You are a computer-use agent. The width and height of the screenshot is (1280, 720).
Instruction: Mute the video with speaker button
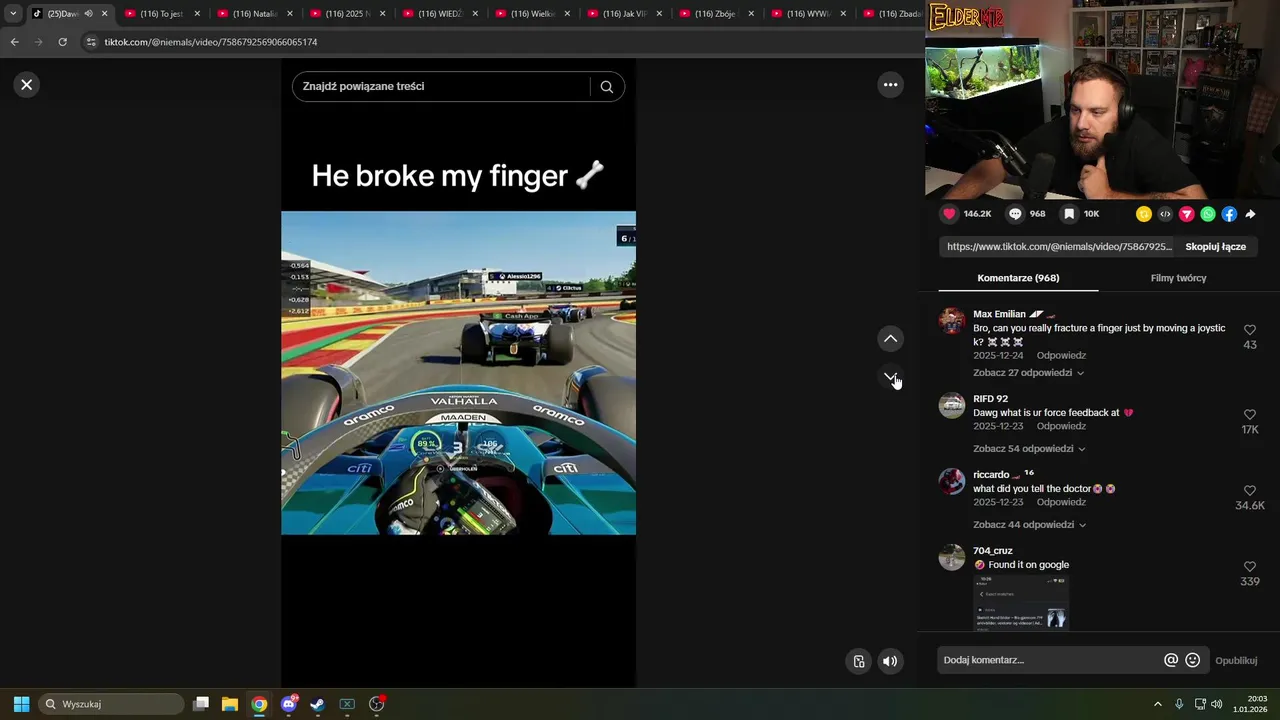pyautogui.click(x=890, y=661)
